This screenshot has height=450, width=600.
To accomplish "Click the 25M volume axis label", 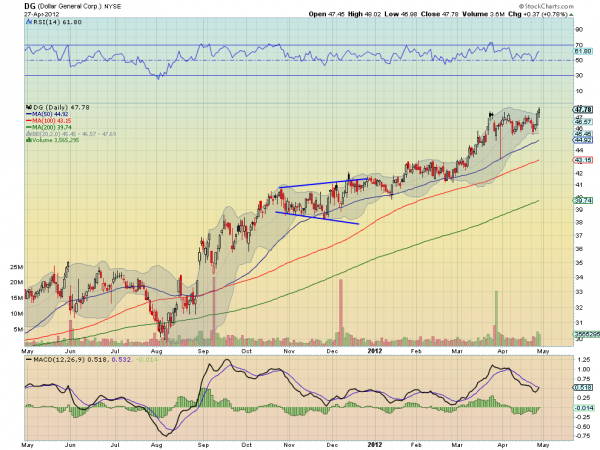I will click(x=16, y=267).
